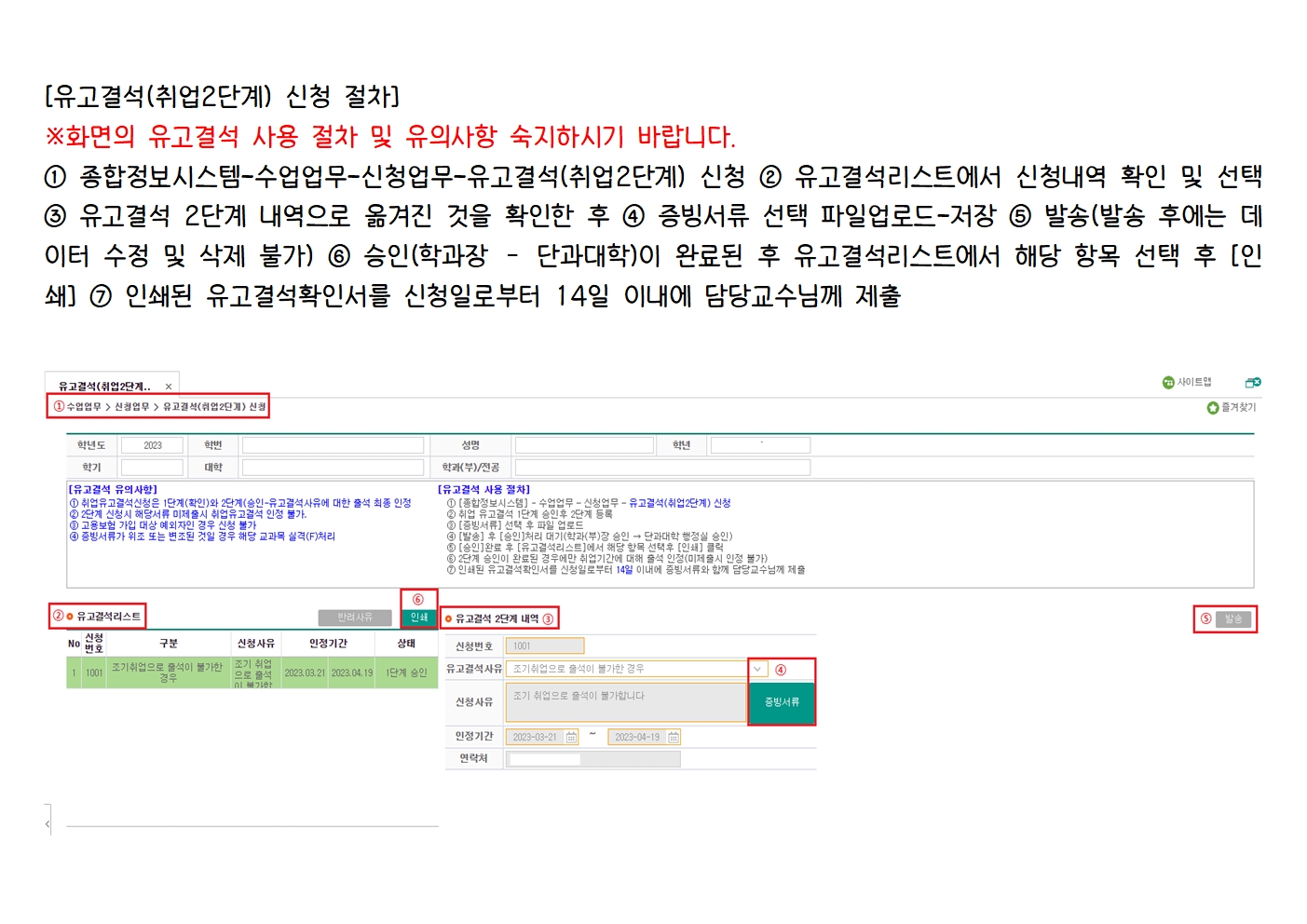Screen dimensions: 1307x924
Task: Select row 1001 in the 유고결석리스트 table
Action: [252, 673]
